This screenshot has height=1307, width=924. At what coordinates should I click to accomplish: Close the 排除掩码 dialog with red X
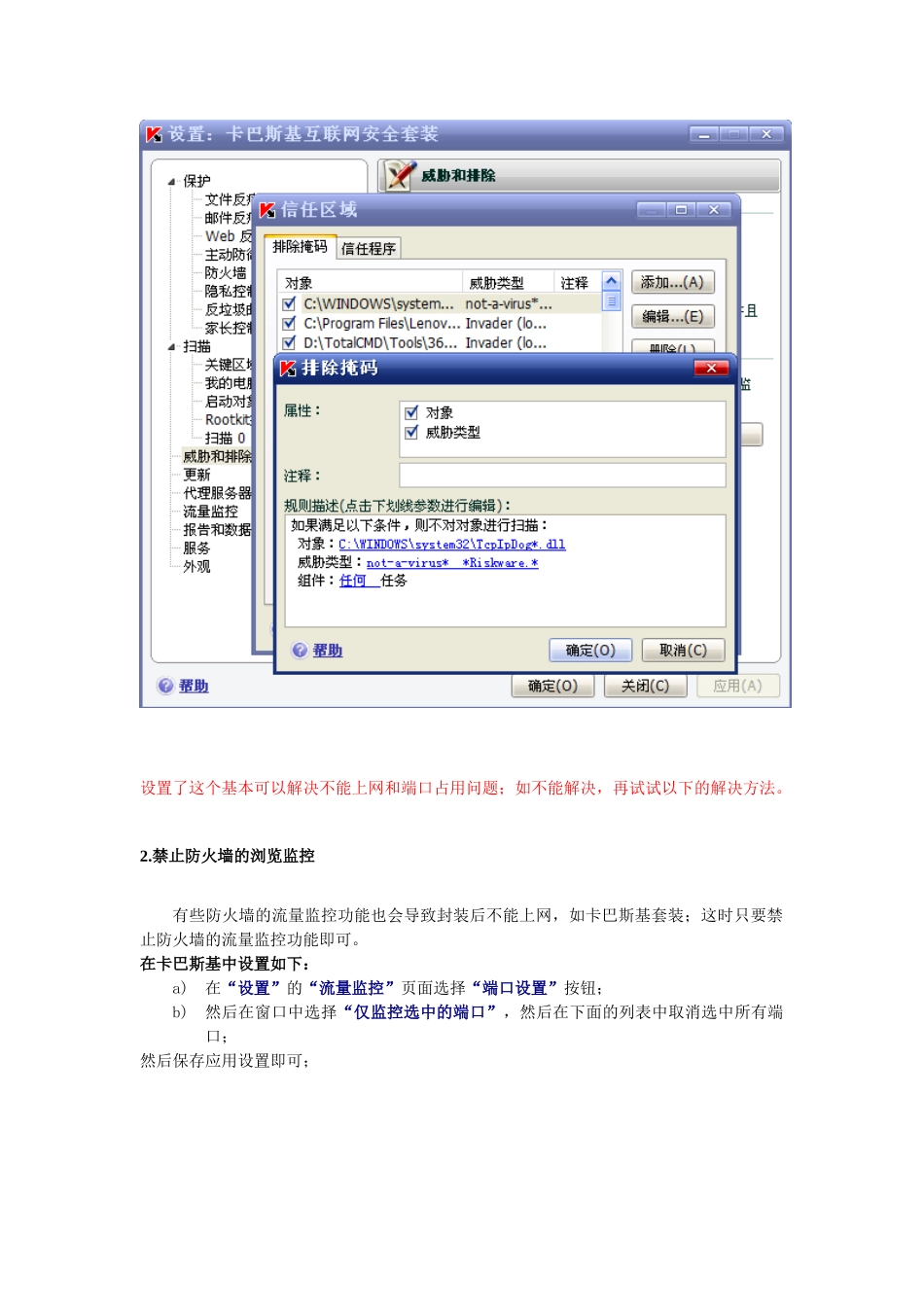coord(711,368)
